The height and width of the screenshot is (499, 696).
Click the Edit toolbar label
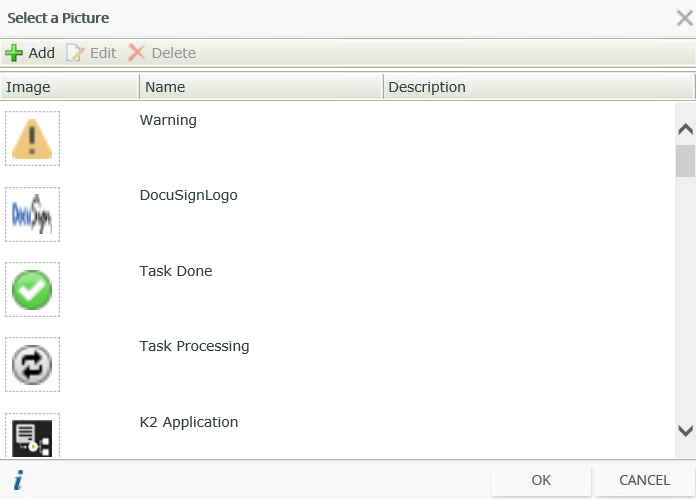click(x=103, y=53)
